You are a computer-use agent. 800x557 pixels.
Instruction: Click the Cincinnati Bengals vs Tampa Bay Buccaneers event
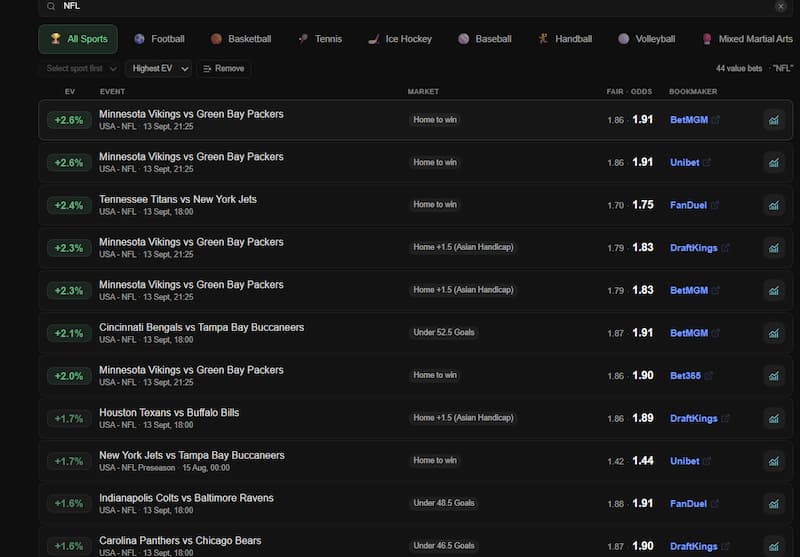coord(202,327)
